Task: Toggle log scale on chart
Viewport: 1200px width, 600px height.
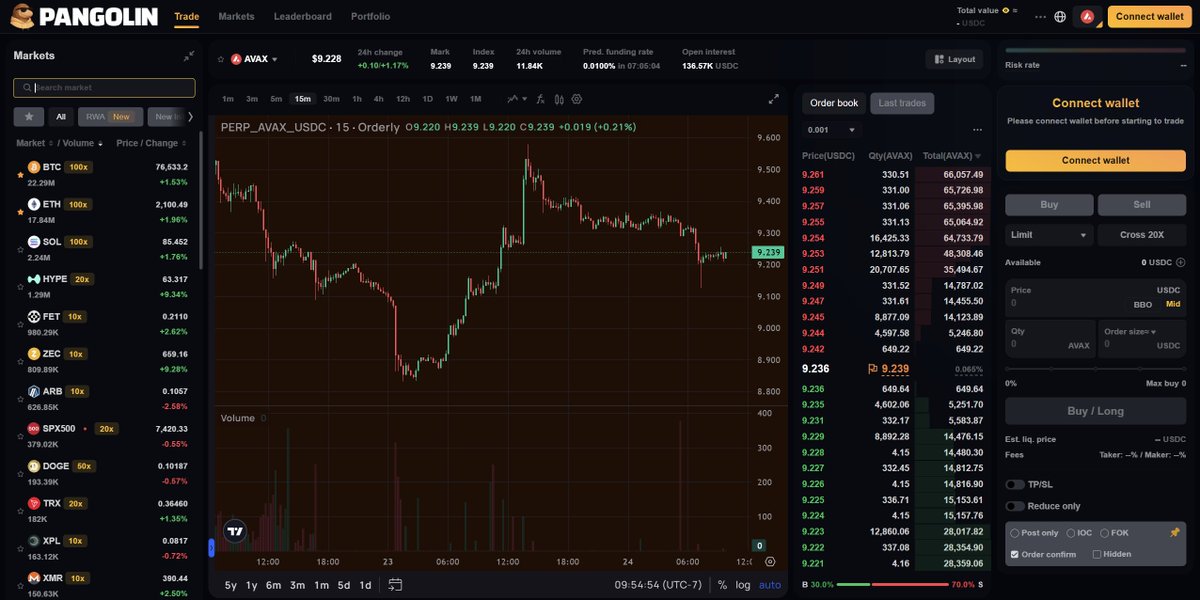Action: [743, 585]
